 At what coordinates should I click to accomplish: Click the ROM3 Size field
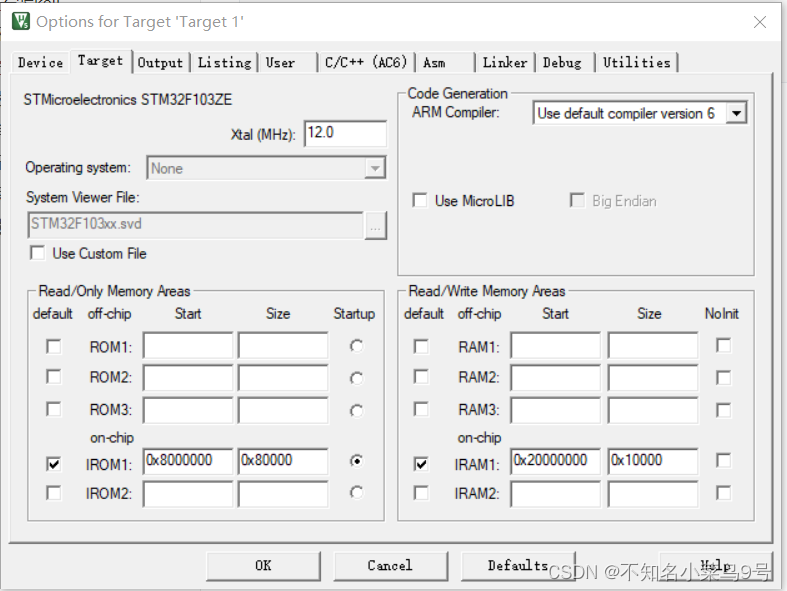283,410
